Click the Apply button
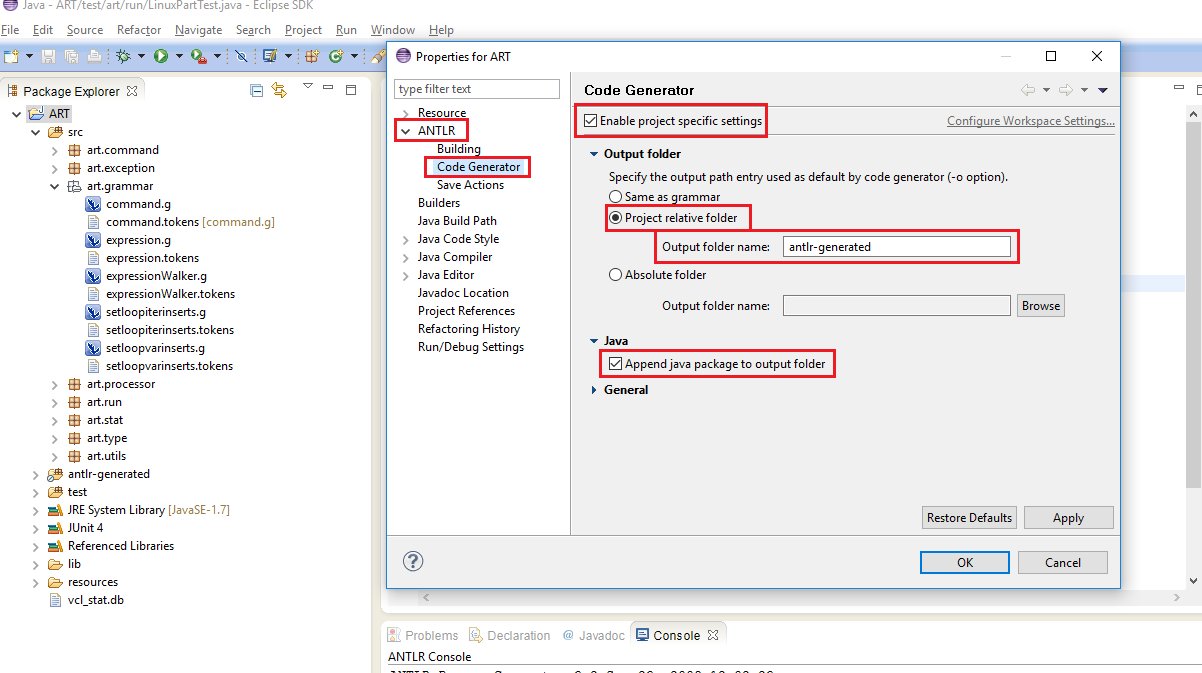This screenshot has width=1202, height=673. click(x=1068, y=517)
